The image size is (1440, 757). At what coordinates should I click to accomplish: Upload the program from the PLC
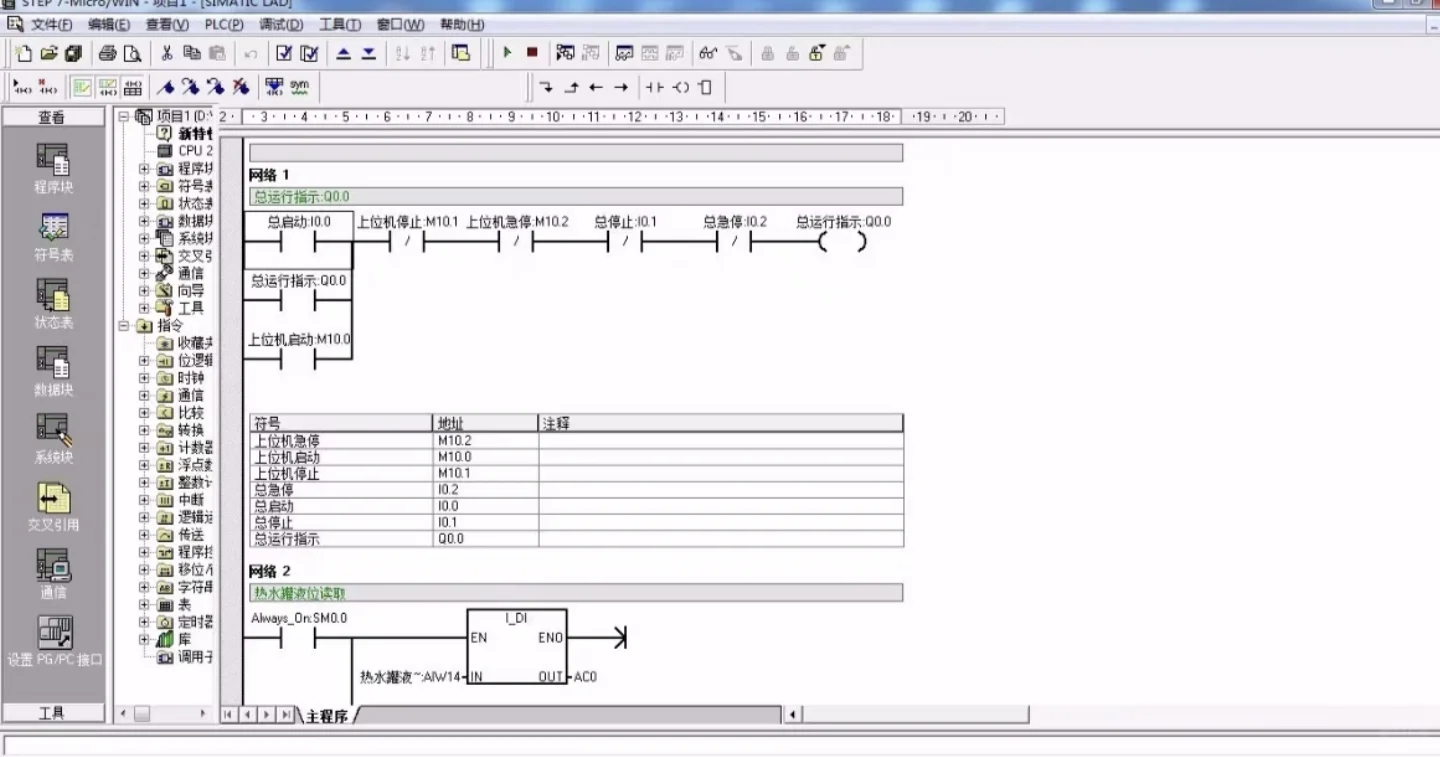tap(344, 54)
